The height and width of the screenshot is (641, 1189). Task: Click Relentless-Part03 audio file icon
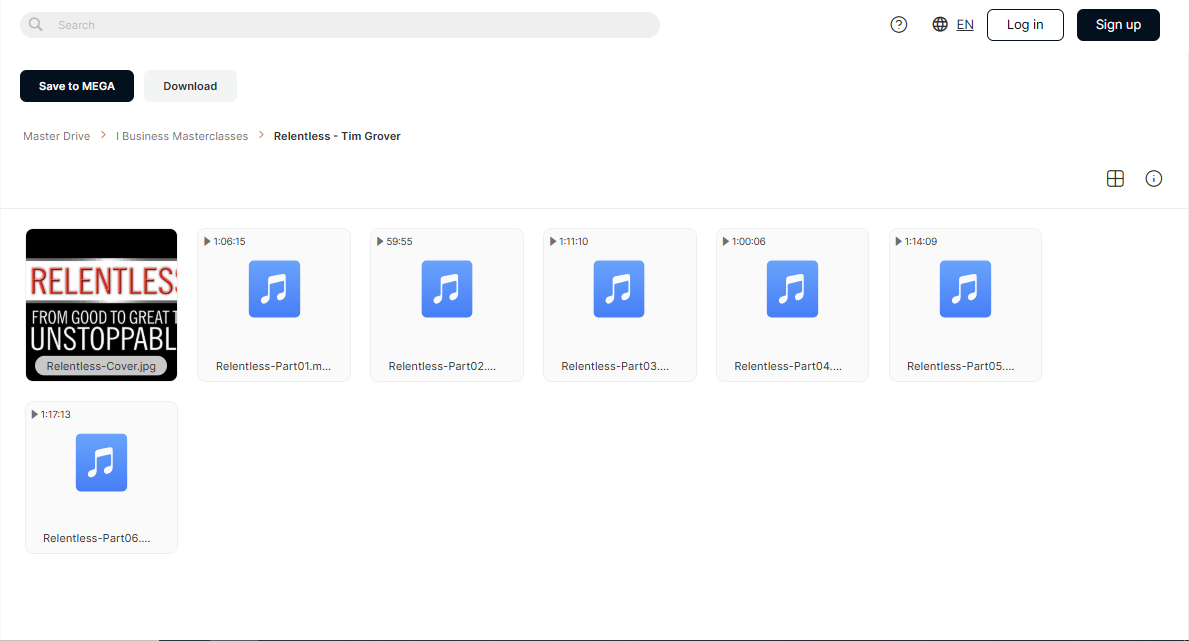click(x=619, y=289)
